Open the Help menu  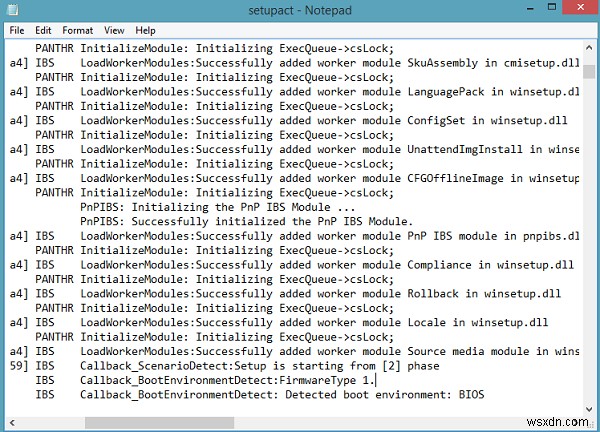point(146,30)
